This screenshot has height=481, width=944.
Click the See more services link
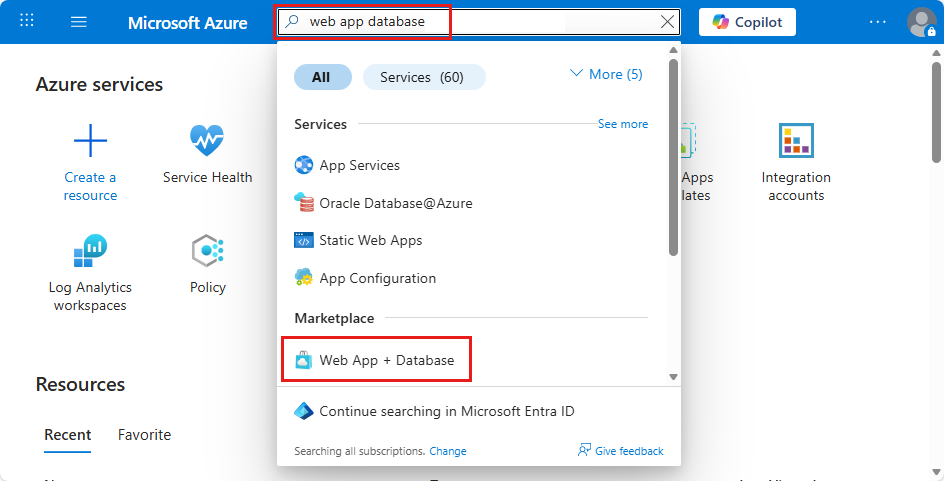(622, 124)
